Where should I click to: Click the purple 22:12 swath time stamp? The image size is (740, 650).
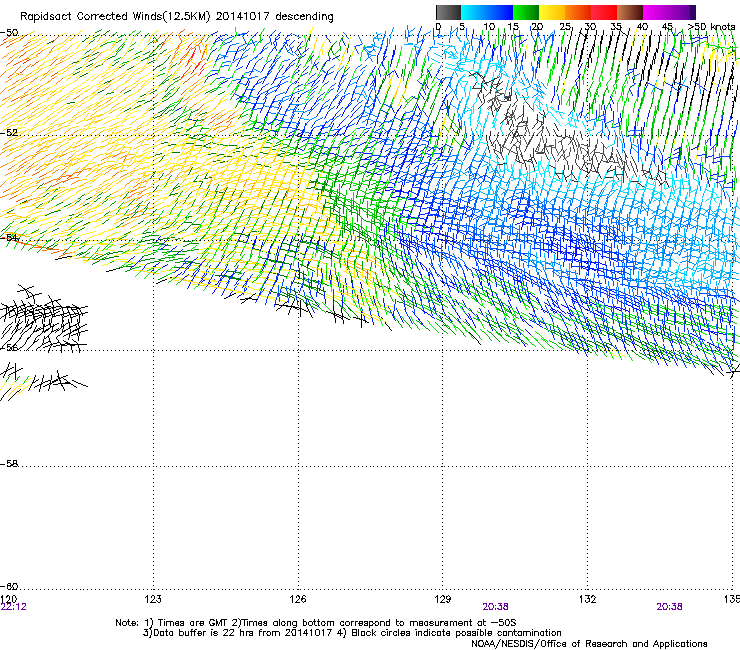pos(14,607)
